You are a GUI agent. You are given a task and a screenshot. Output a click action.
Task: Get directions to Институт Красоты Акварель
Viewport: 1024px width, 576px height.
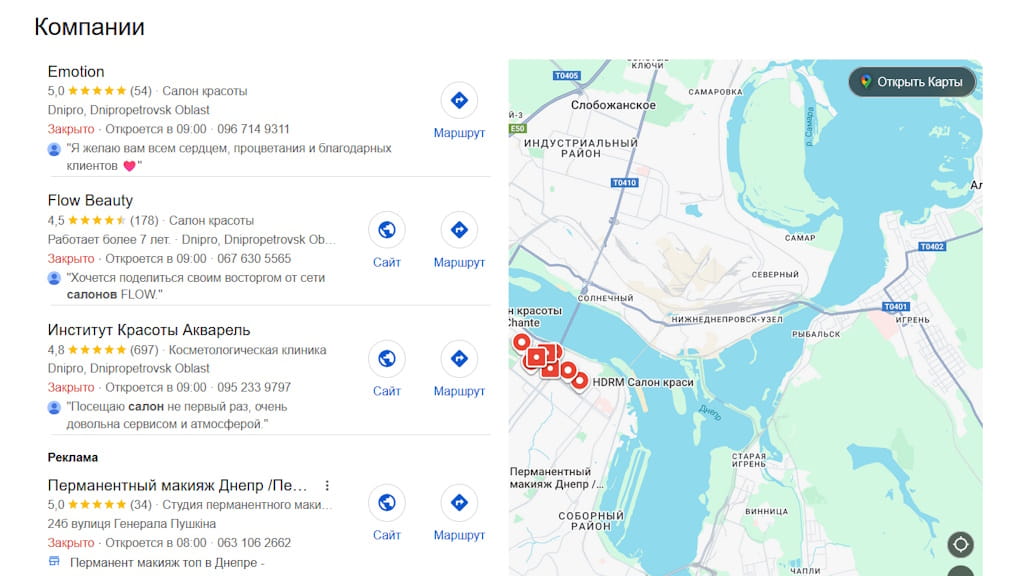459,359
